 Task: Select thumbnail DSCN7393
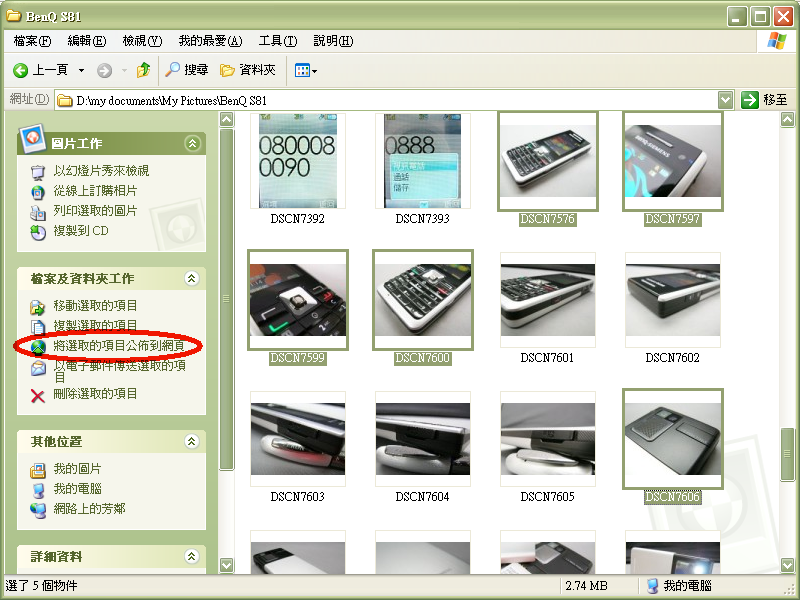coord(422,161)
